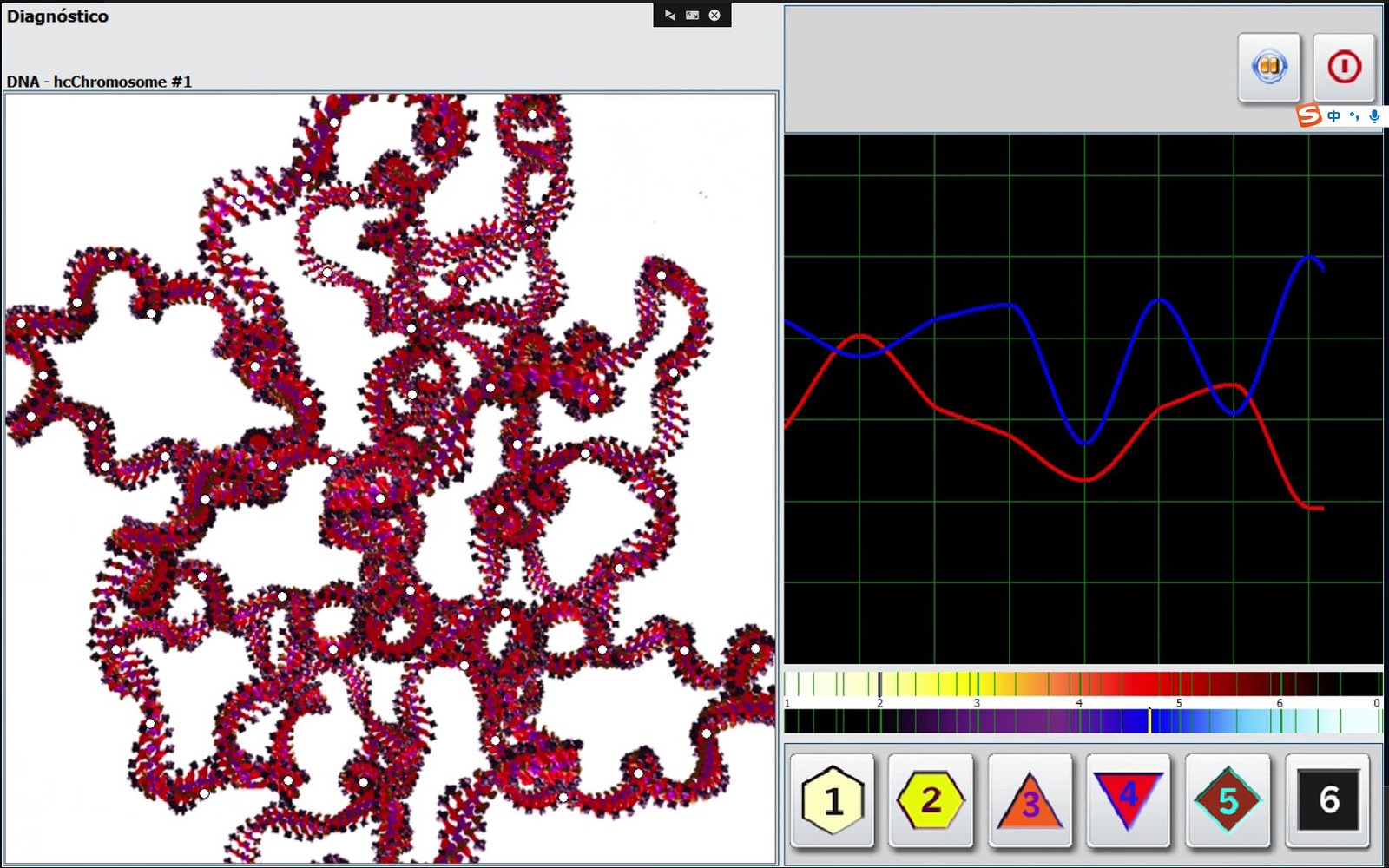Click the yellow-to-red spectrum scale bar

click(x=1082, y=684)
